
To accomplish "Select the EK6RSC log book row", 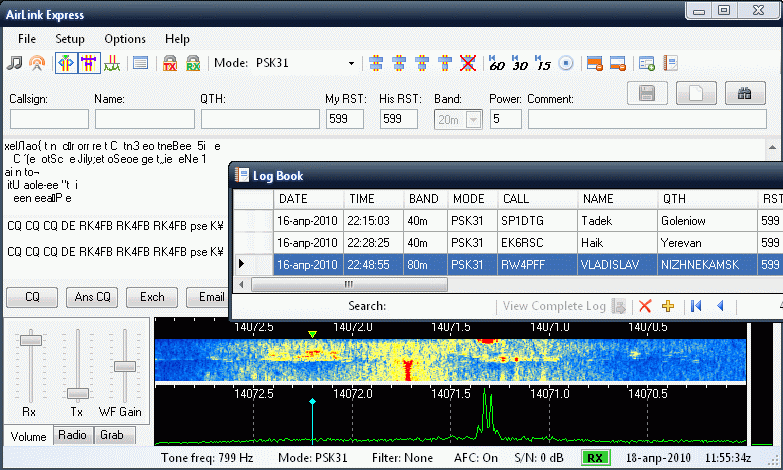I will click(508, 243).
